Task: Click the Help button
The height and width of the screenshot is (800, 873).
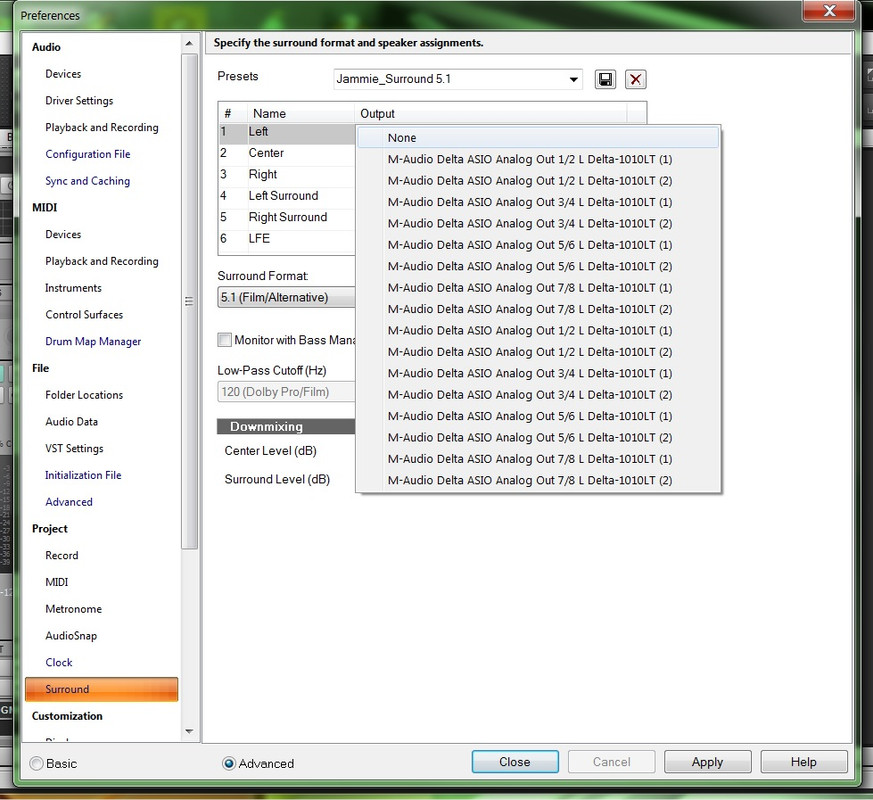Action: tap(803, 762)
